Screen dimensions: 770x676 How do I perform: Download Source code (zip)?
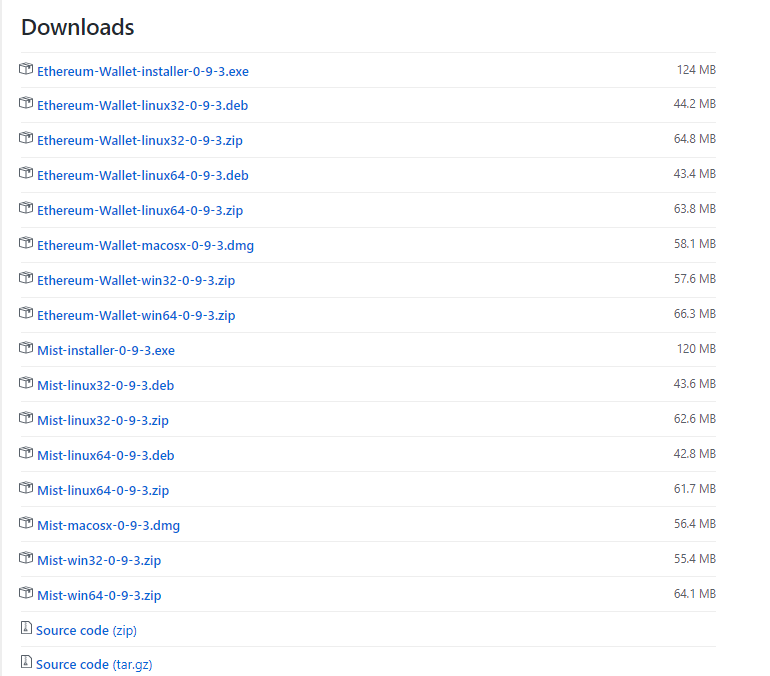[86, 630]
